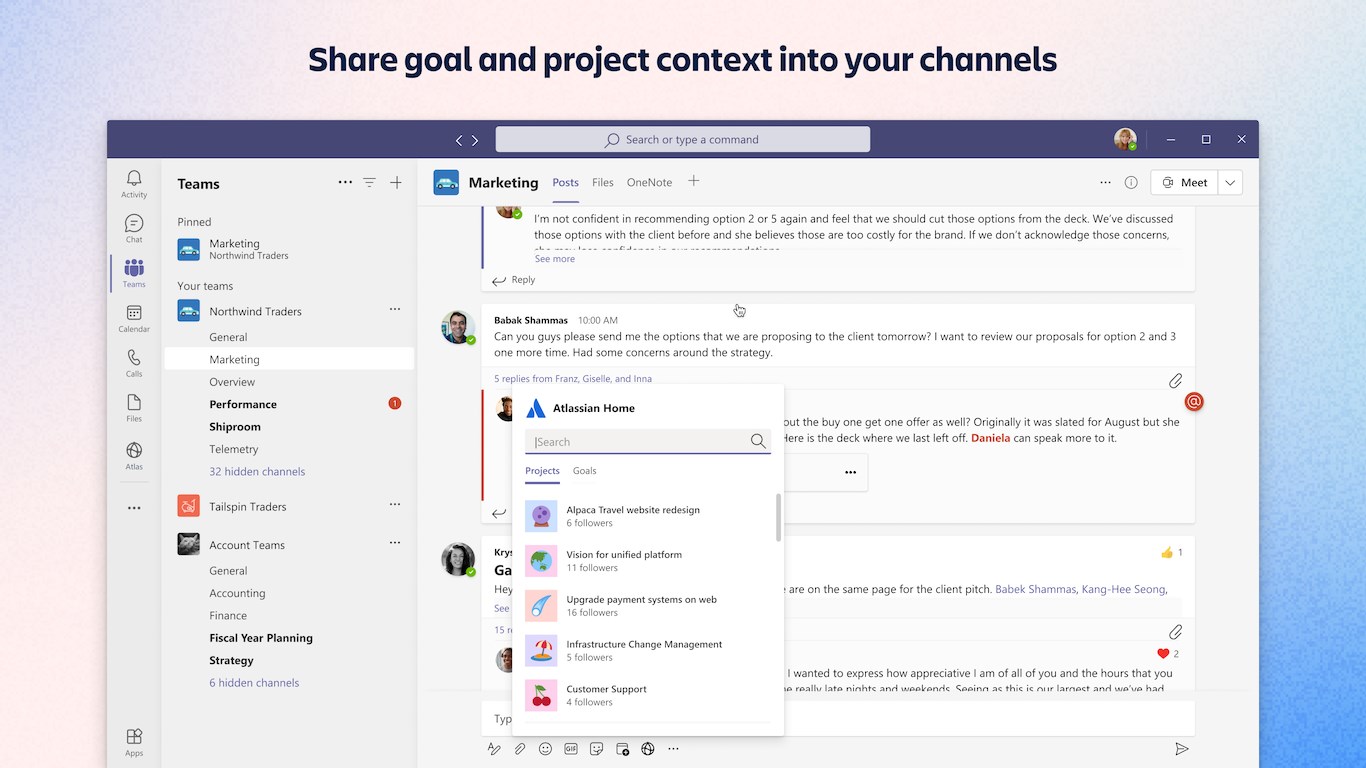Image resolution: width=1366 pixels, height=768 pixels.
Task: Select Infrastructure Change Management project
Action: coord(648,651)
